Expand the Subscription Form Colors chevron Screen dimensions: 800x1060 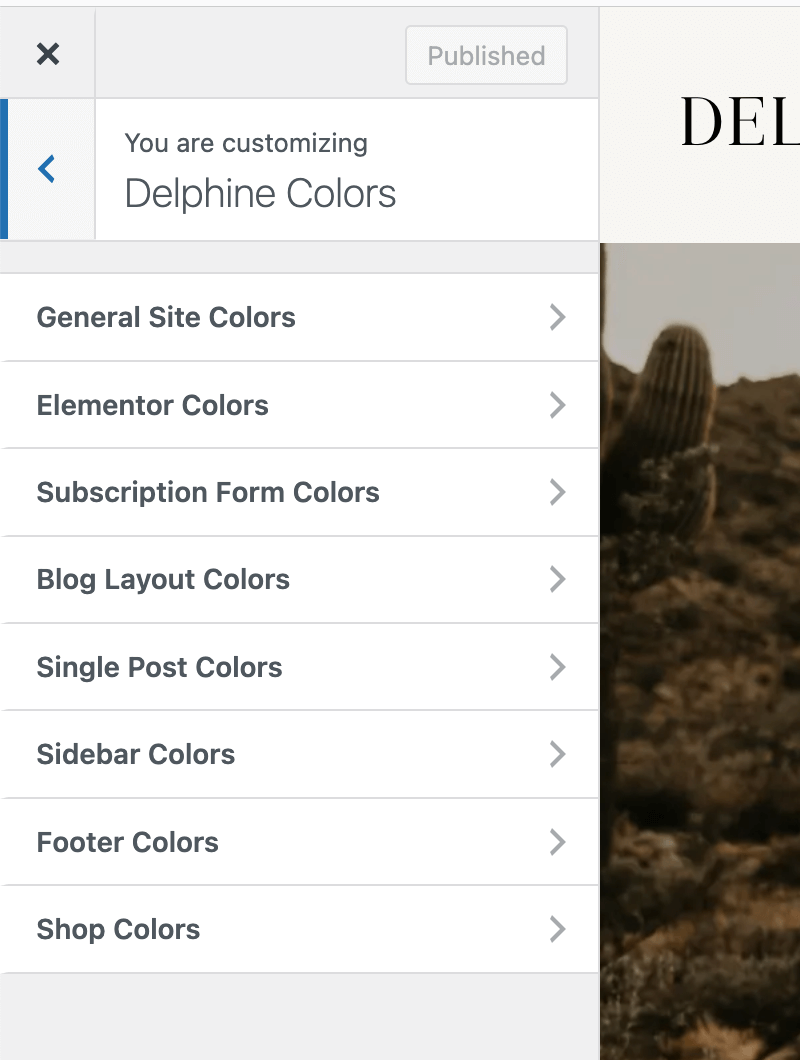click(x=558, y=492)
